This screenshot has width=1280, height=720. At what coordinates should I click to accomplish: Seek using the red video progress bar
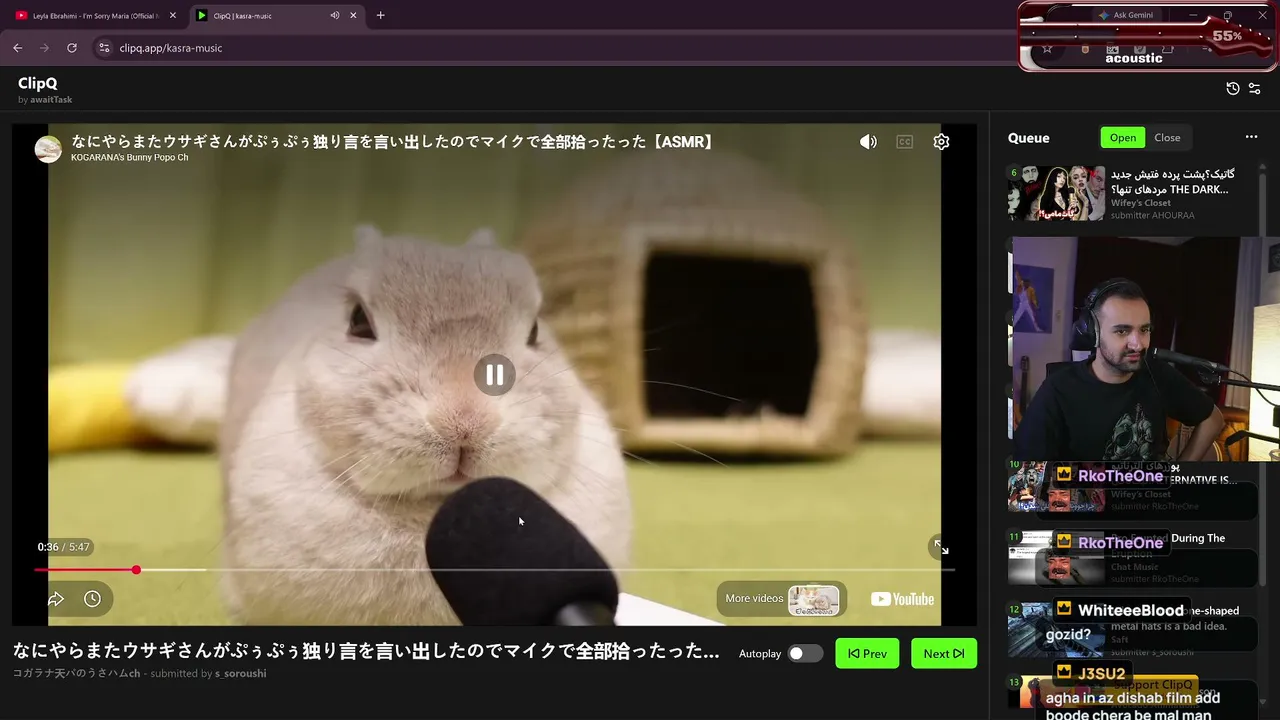click(494, 570)
